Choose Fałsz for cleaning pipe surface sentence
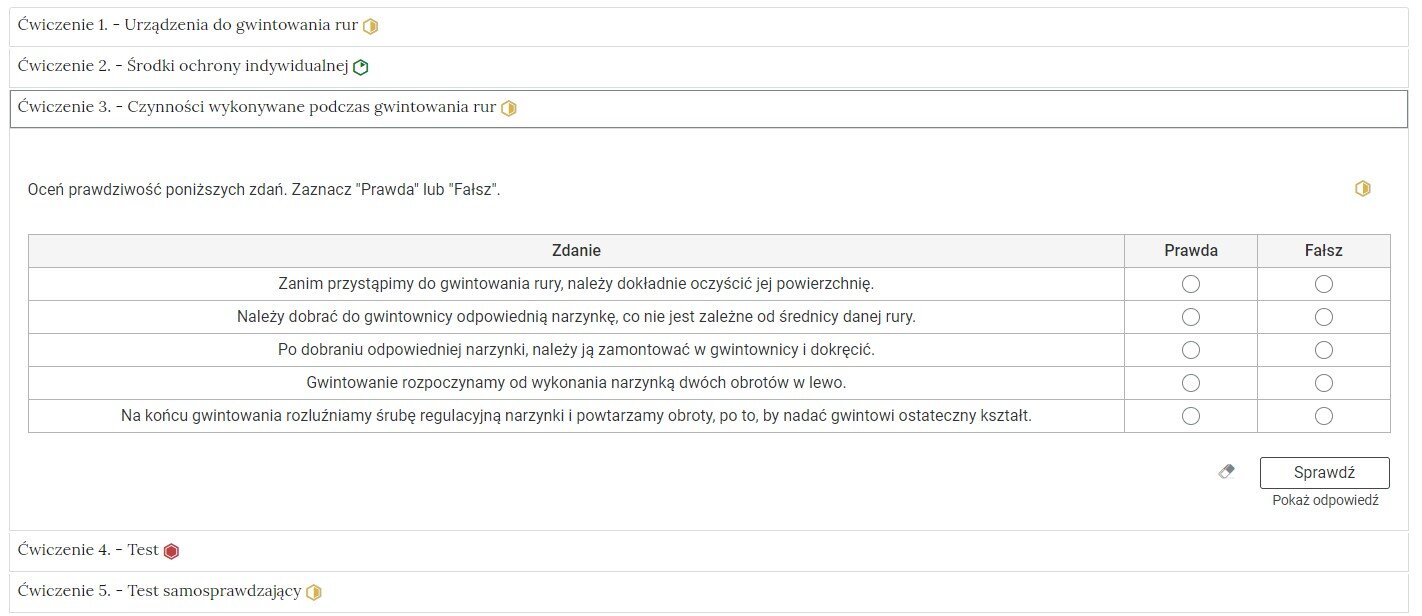 [1323, 284]
